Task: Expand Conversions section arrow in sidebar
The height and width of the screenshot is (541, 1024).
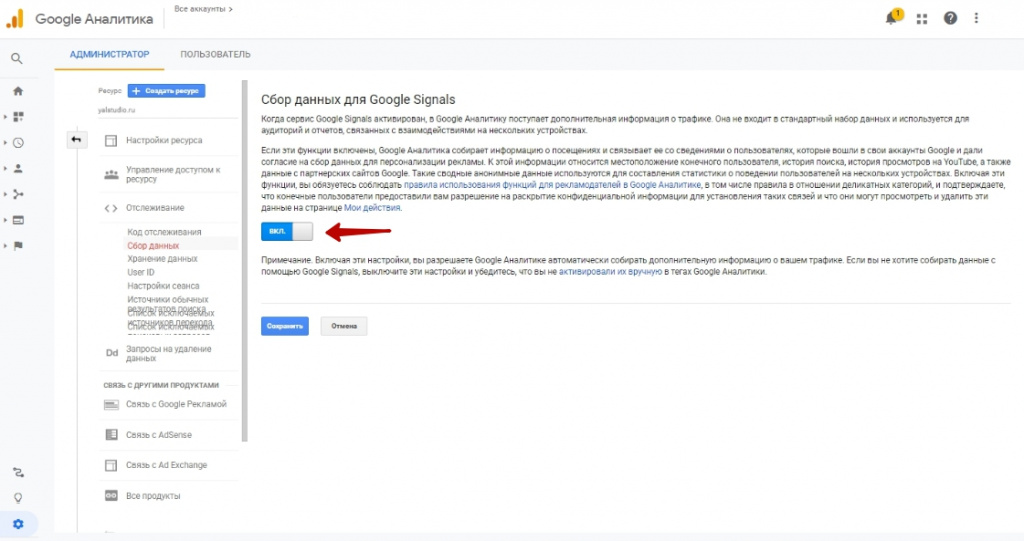Action: pos(5,246)
